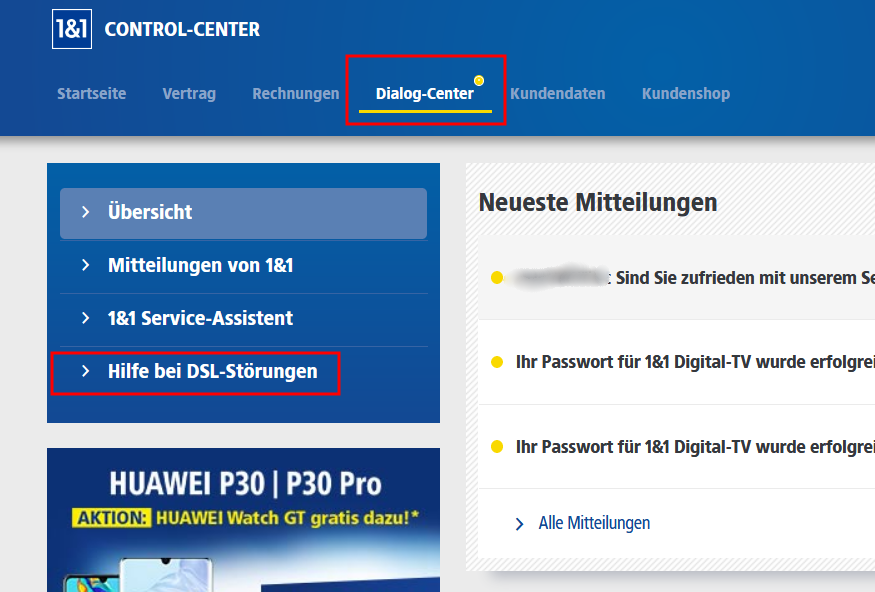Click the chevron beside 1&1 Service-Assistent
The width and height of the screenshot is (875, 592).
coord(85,318)
